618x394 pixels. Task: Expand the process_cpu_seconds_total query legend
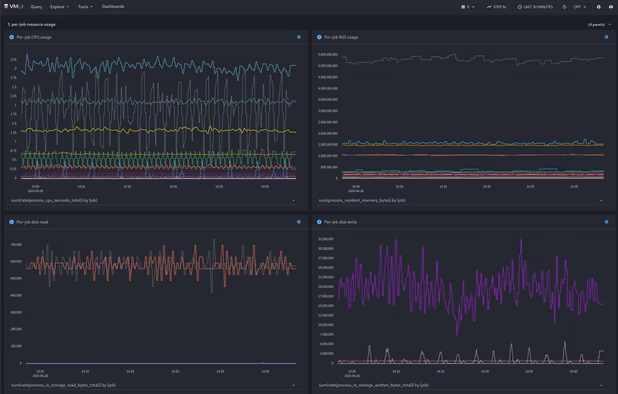(x=293, y=201)
